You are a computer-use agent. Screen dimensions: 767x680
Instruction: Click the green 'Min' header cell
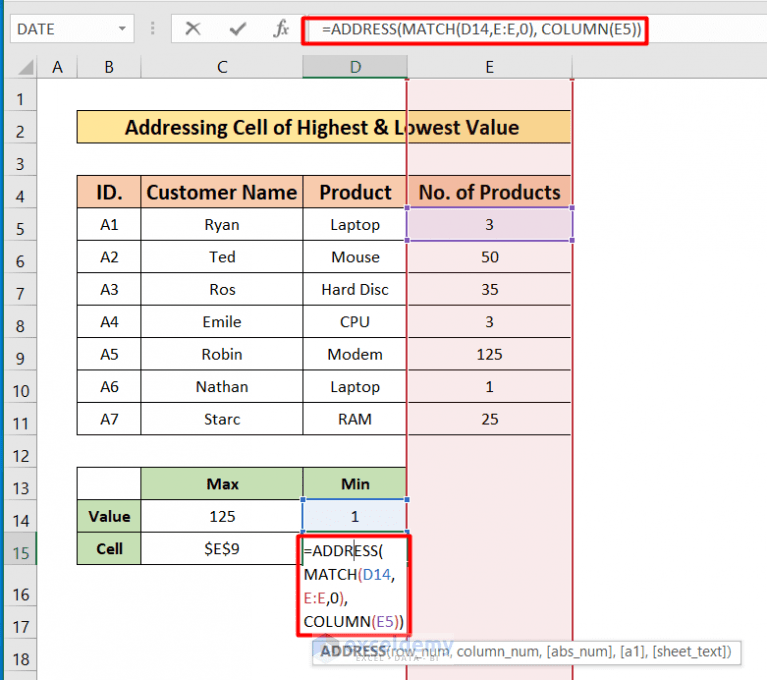point(355,484)
